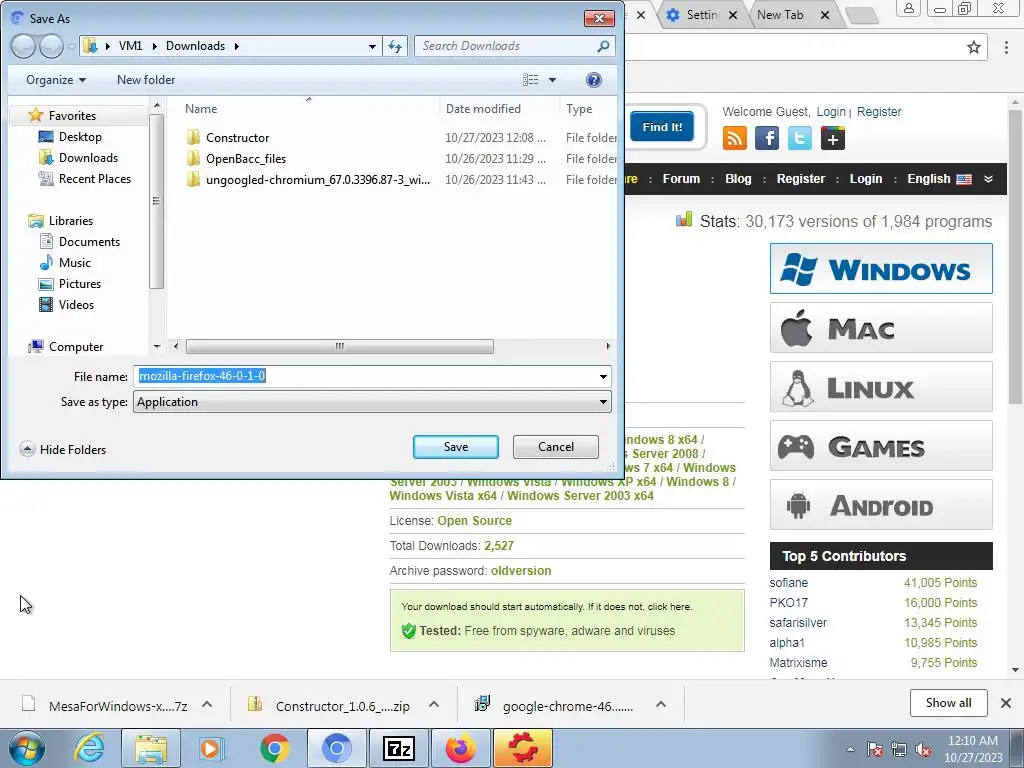Expand the address path history dropdown
The image size is (1024, 768).
coord(372,46)
